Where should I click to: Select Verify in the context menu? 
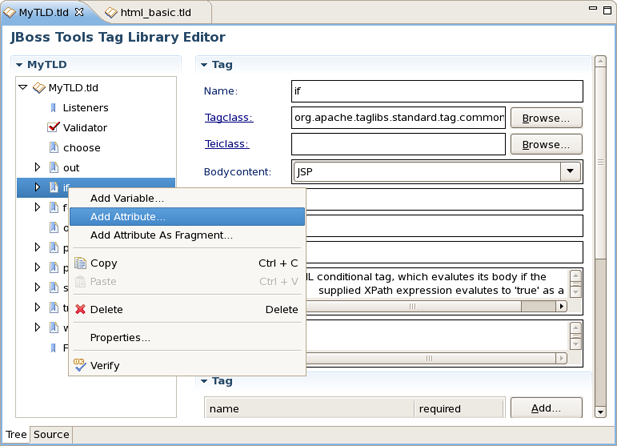[187, 365]
